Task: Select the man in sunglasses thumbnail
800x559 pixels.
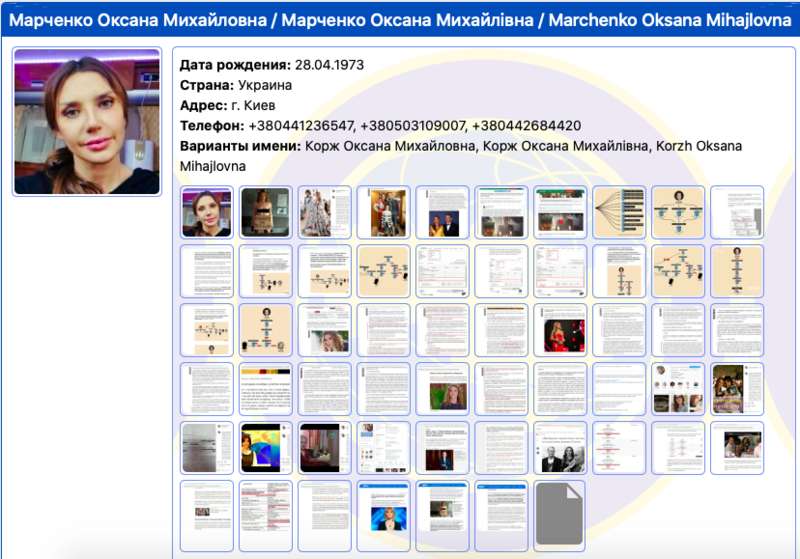Action: (x=443, y=507)
